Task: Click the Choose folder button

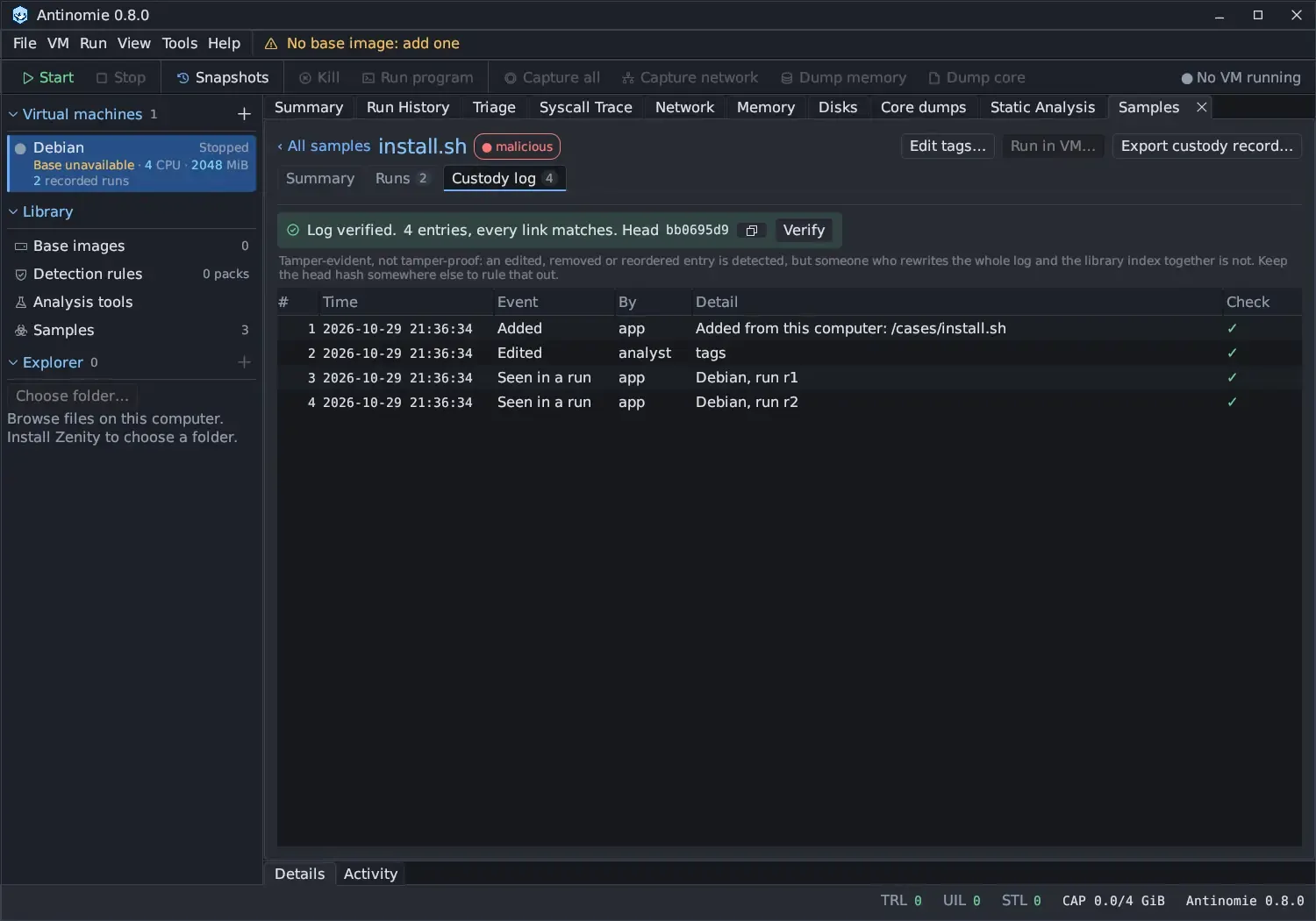Action: tap(72, 396)
